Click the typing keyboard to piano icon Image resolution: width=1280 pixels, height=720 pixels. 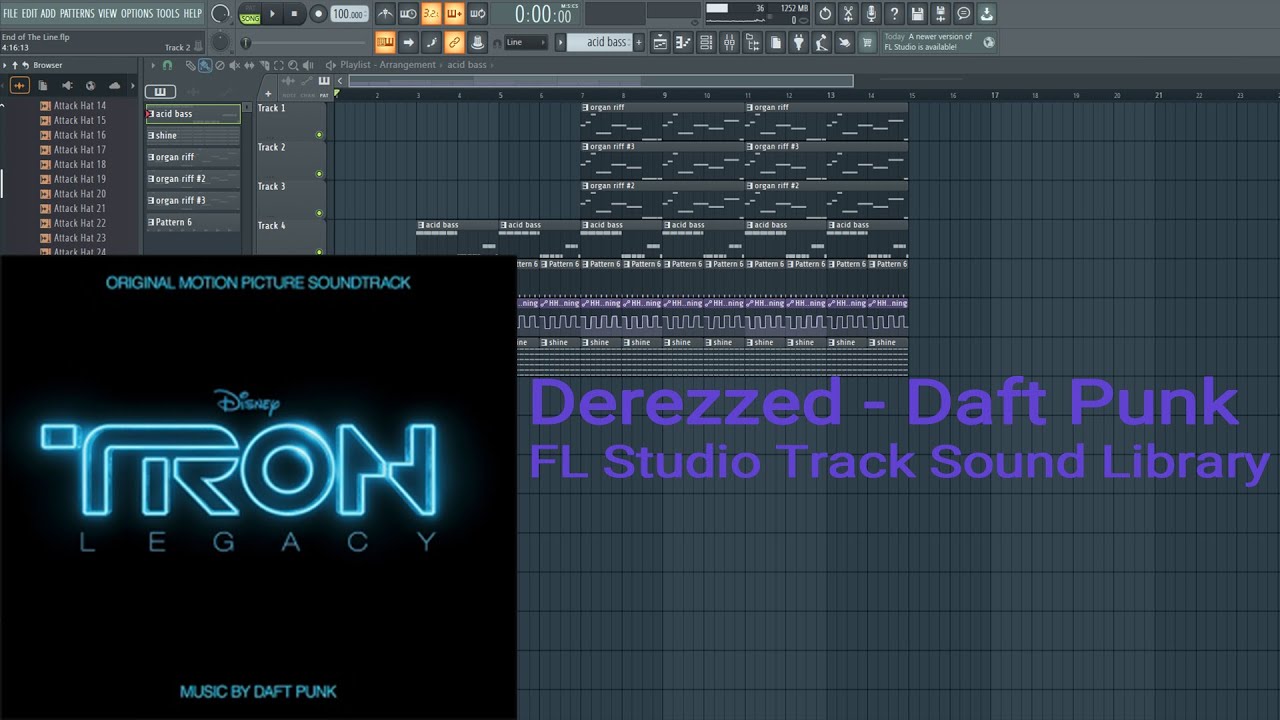pyautogui.click(x=385, y=42)
